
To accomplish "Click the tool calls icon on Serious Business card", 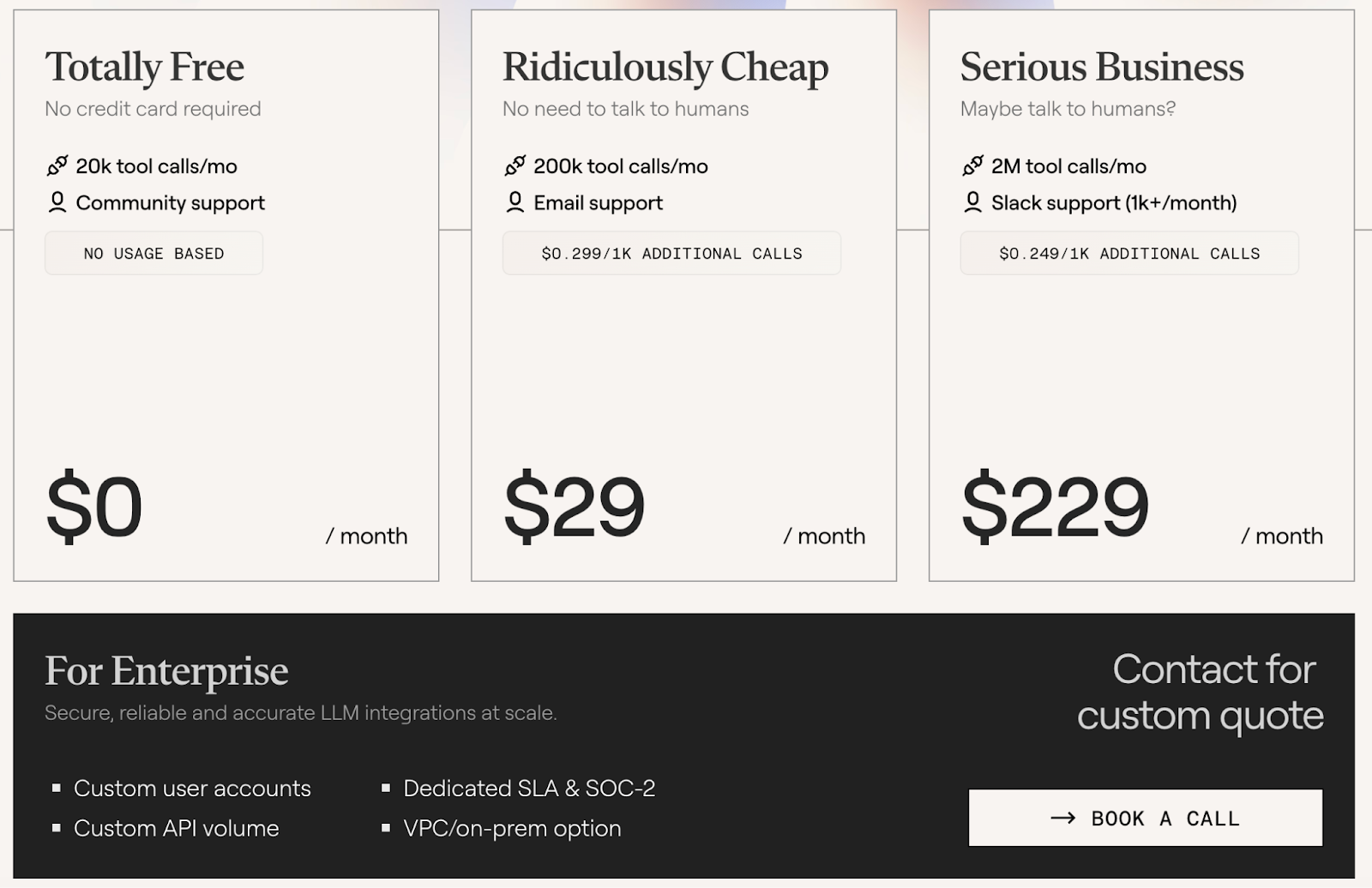I will click(x=972, y=165).
